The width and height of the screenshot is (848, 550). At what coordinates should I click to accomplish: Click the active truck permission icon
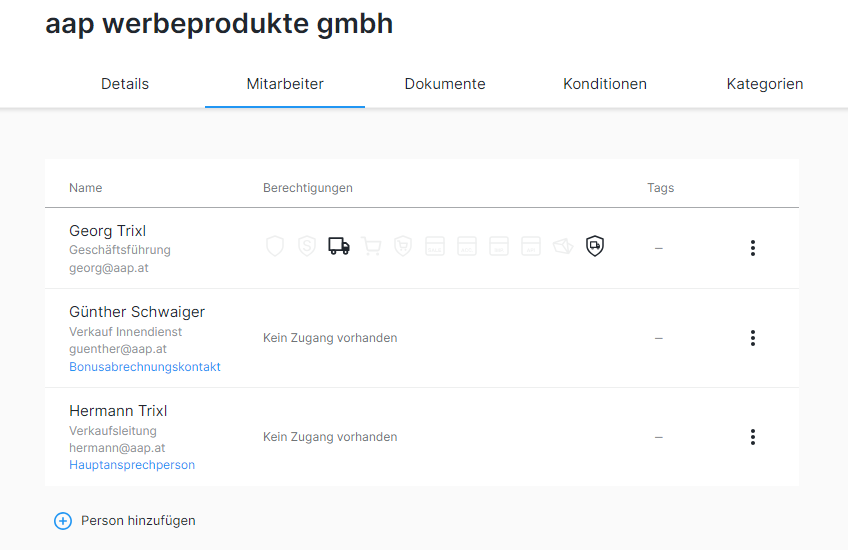click(339, 246)
